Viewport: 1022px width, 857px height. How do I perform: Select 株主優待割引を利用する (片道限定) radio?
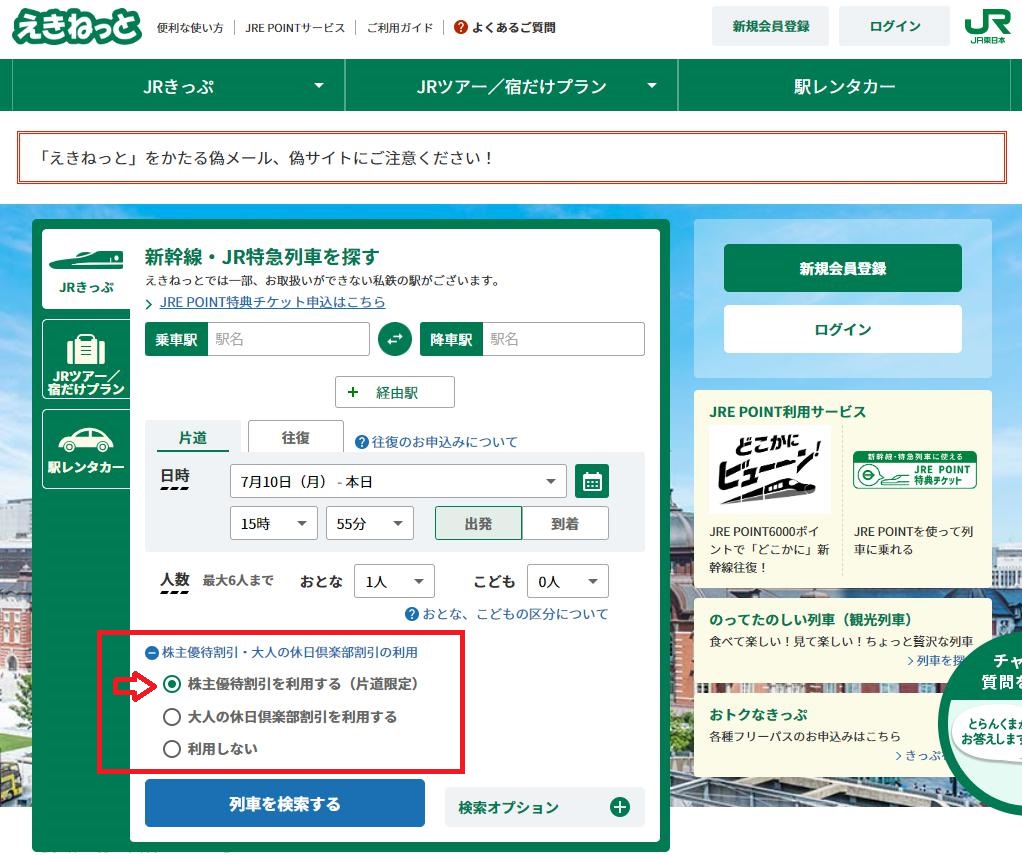coord(172,684)
